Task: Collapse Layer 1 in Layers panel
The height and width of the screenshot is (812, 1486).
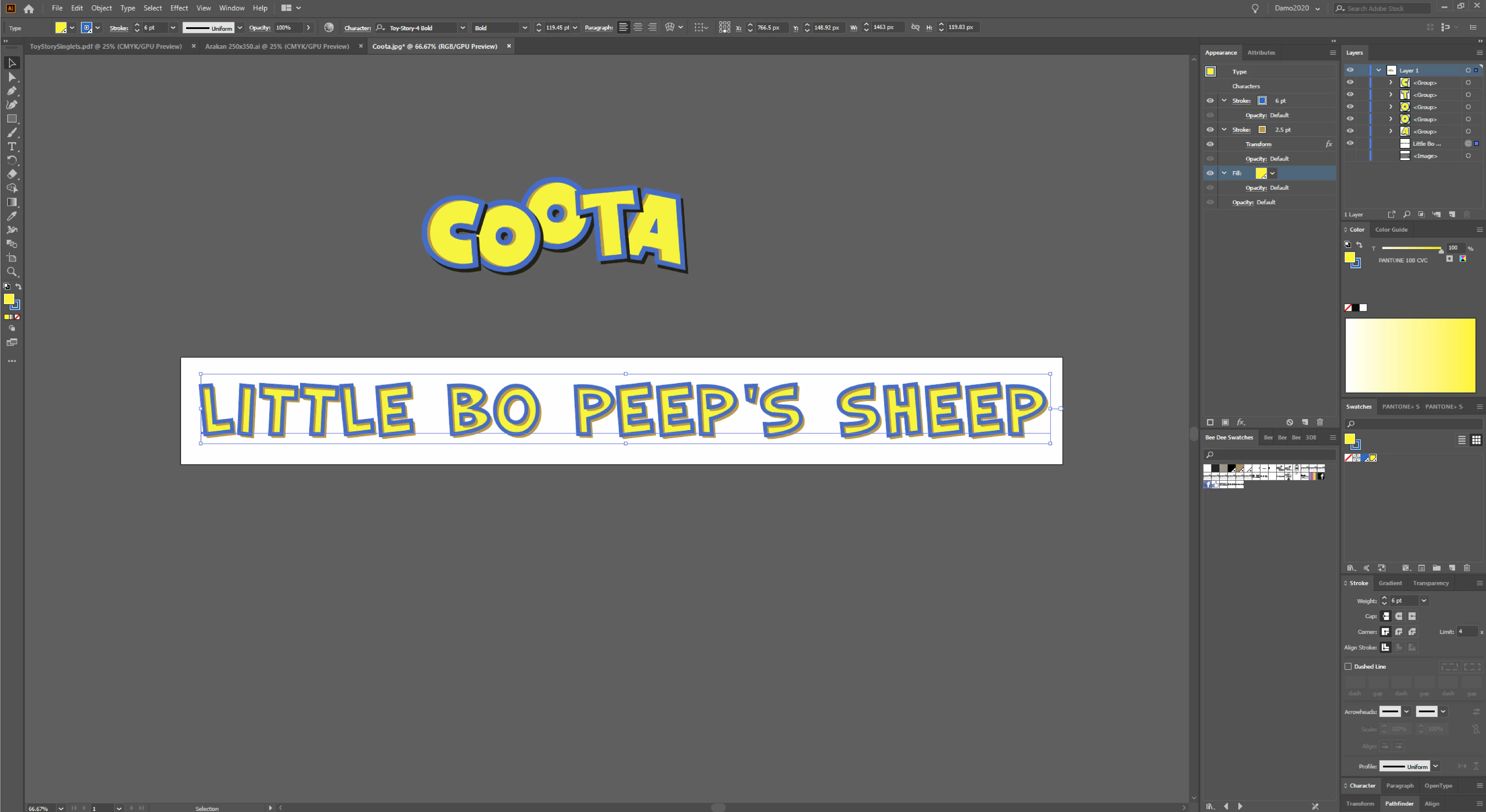Action: (1378, 70)
